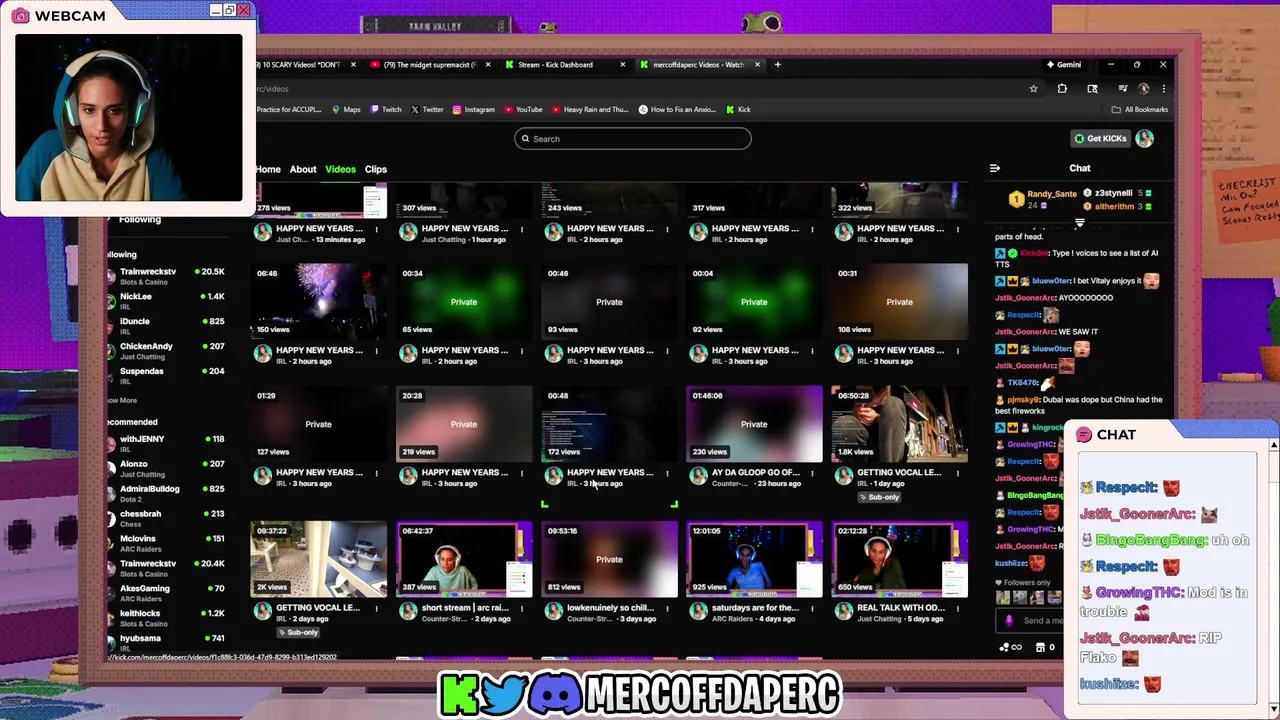Select the Videos tab
This screenshot has width=1280, height=720.
pyautogui.click(x=340, y=169)
